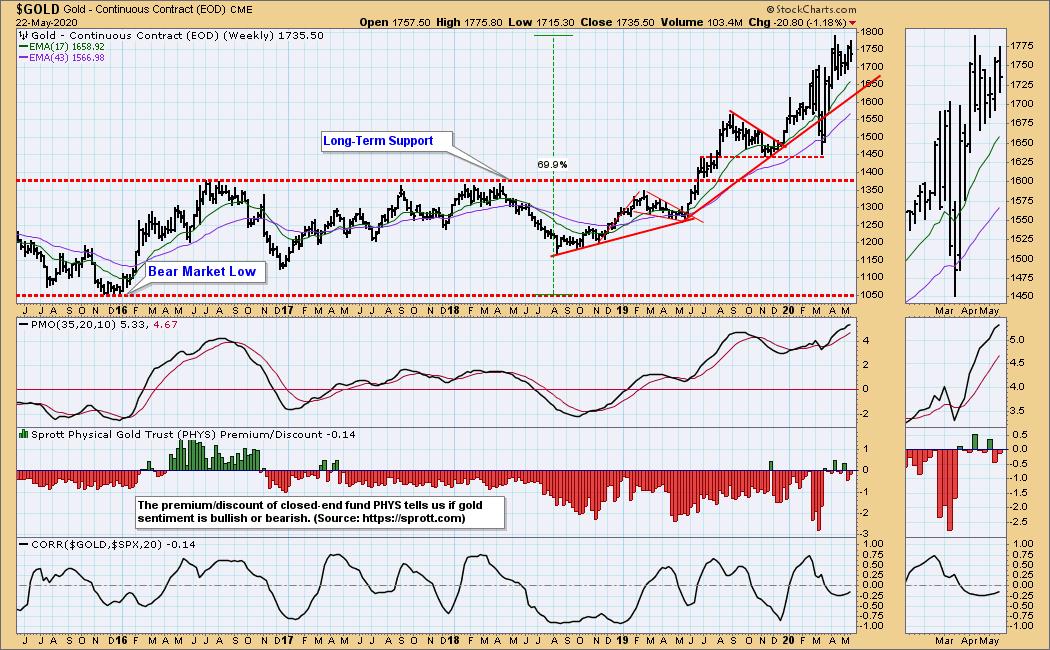Click the purple EMA(43) legend line swatch
This screenshot has height=650, width=1050.
(x=23, y=58)
